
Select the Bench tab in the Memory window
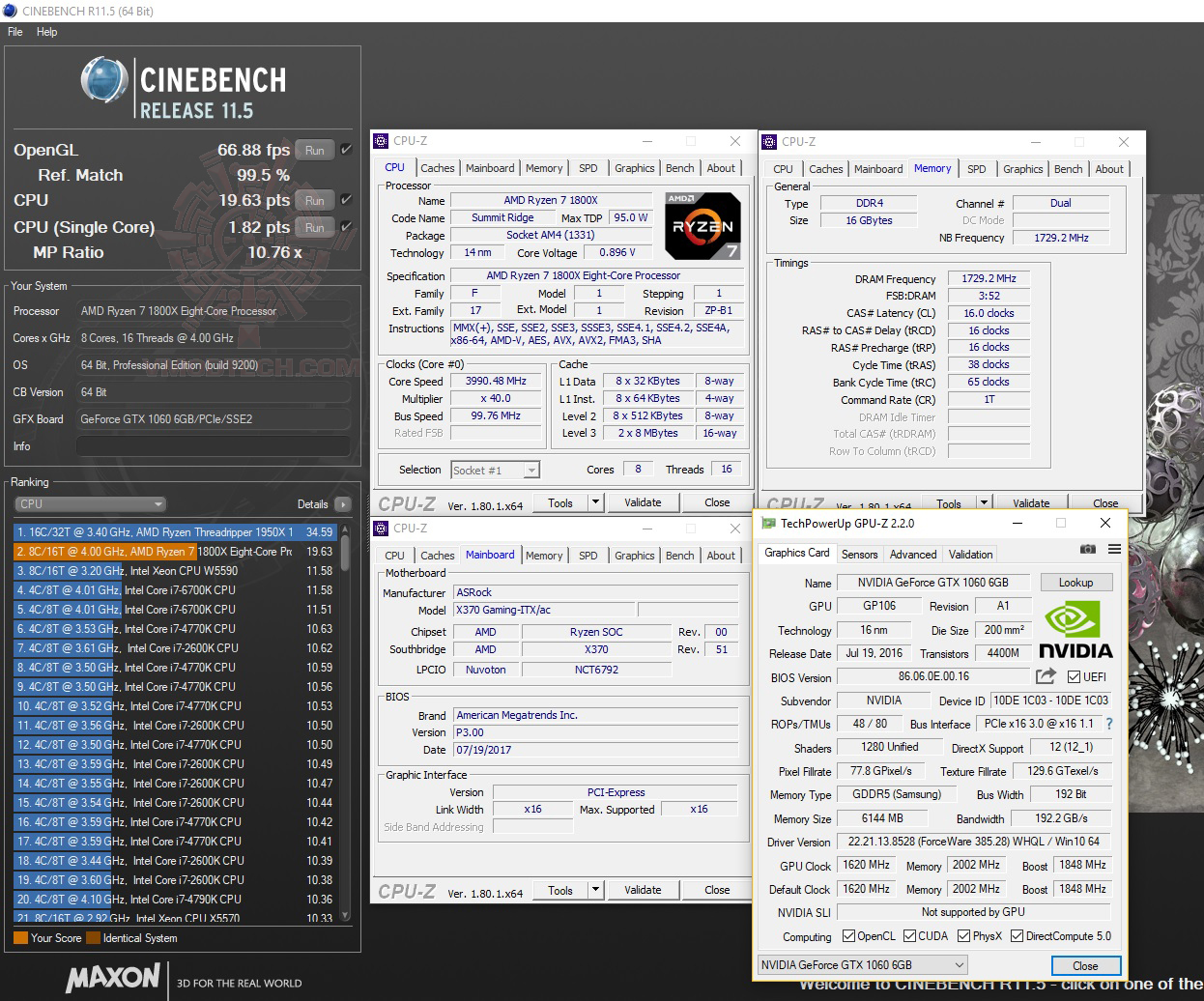pyautogui.click(x=1068, y=169)
